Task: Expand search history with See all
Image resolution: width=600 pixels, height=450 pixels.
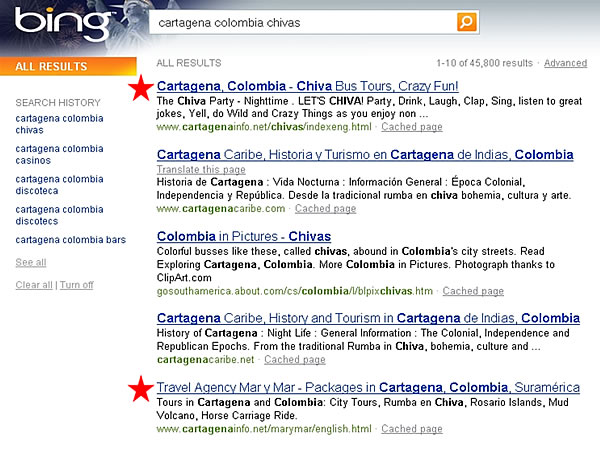Action: (30, 262)
